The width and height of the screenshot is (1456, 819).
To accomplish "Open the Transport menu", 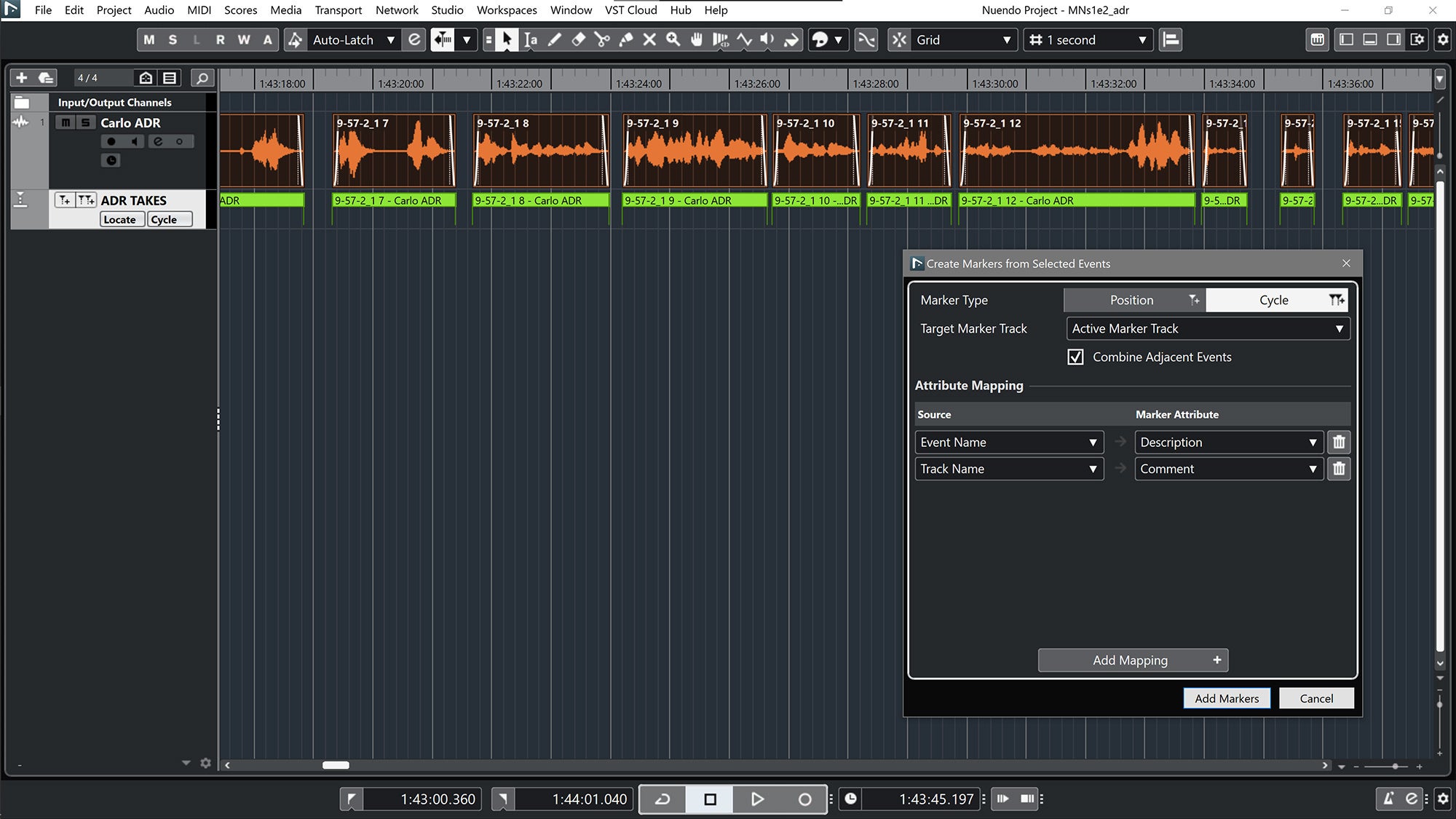I will pos(338,10).
